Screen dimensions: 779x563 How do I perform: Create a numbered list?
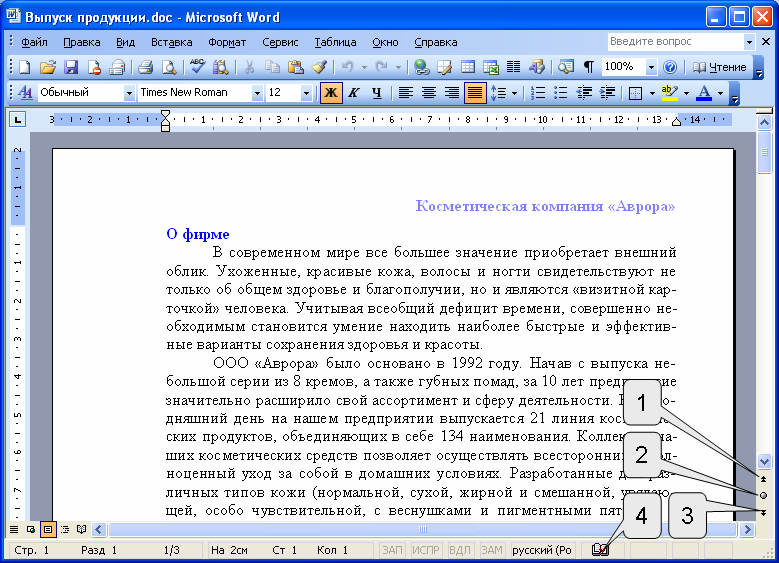click(538, 92)
